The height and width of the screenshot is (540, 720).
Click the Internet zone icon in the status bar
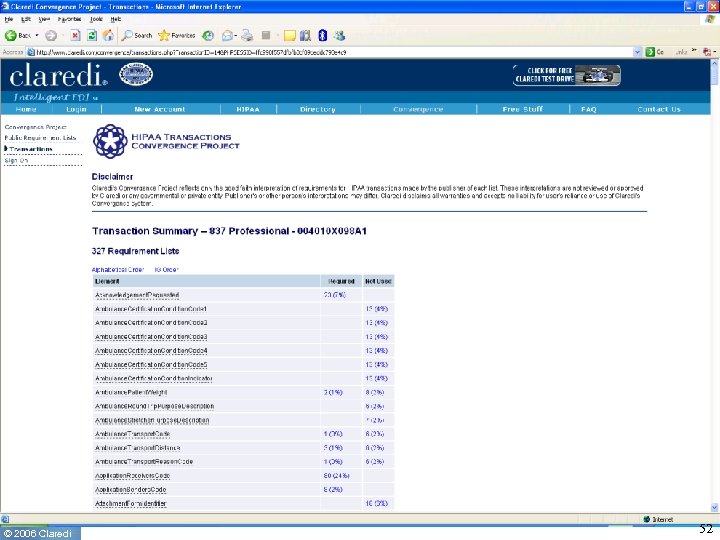point(647,519)
